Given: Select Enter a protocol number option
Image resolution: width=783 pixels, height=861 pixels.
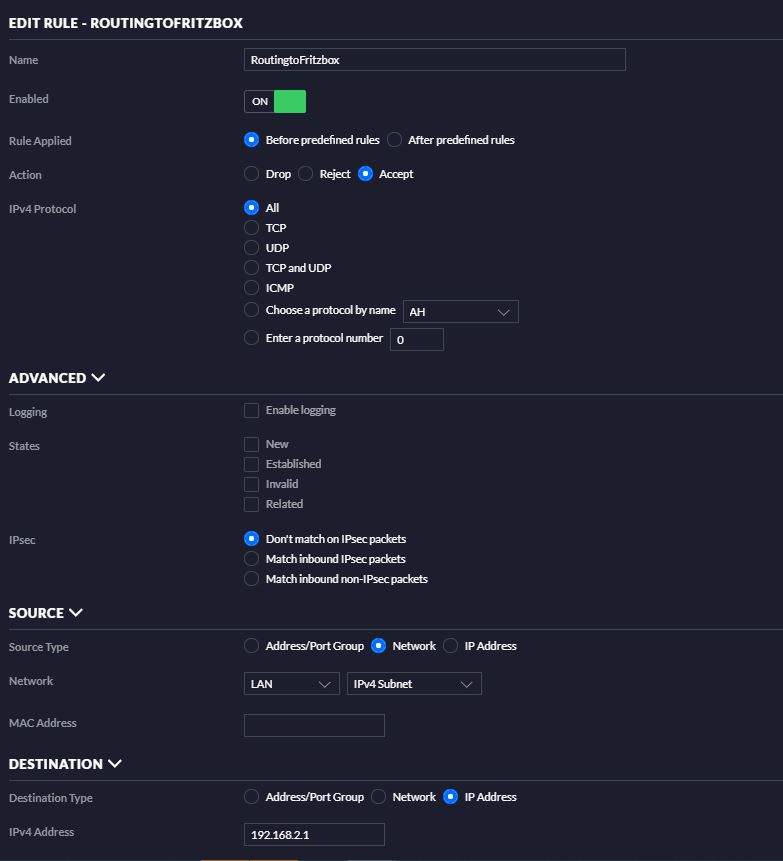Looking at the screenshot, I should tap(251, 338).
